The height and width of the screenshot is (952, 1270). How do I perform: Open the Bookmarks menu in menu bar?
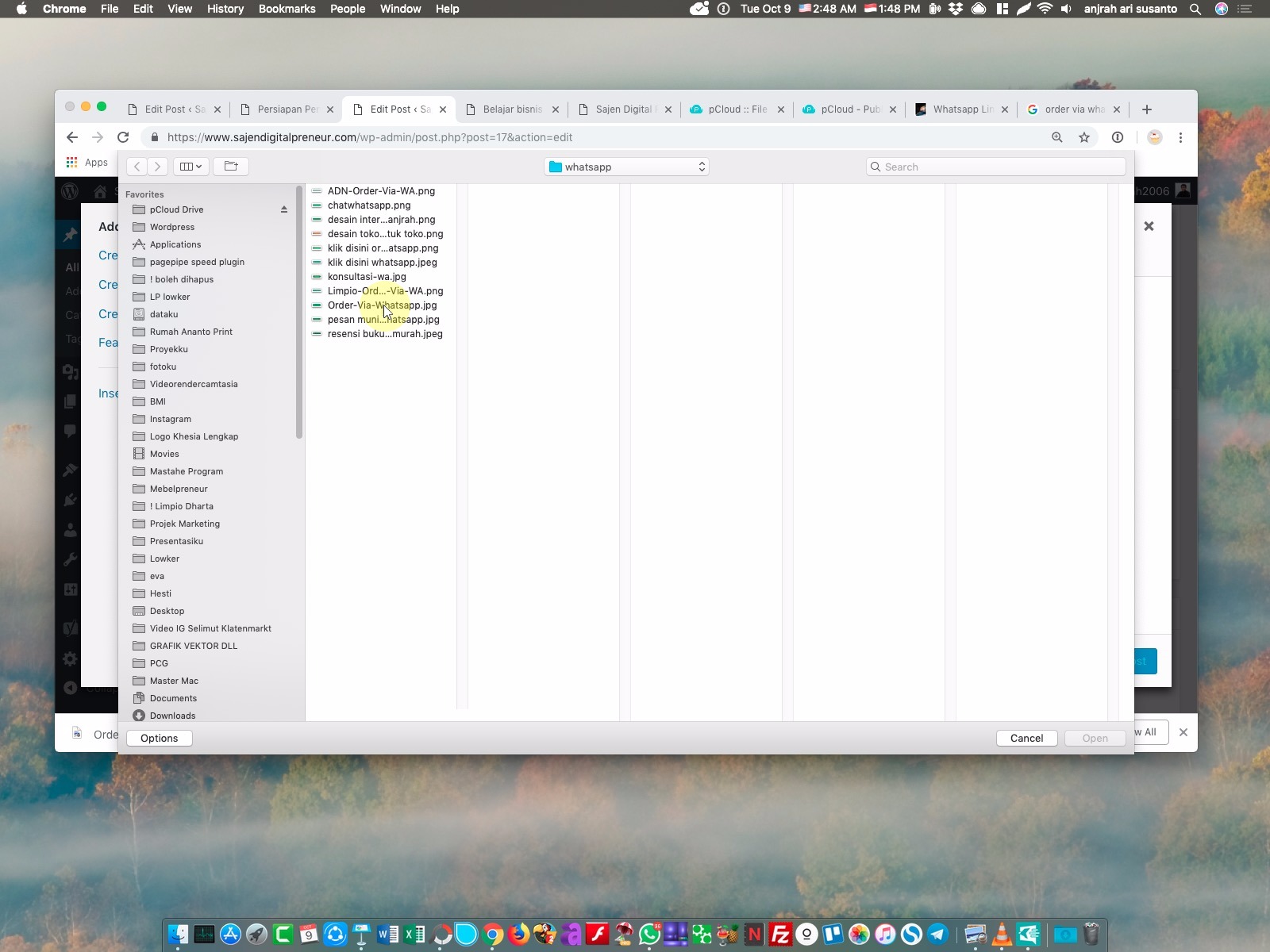pyautogui.click(x=287, y=9)
